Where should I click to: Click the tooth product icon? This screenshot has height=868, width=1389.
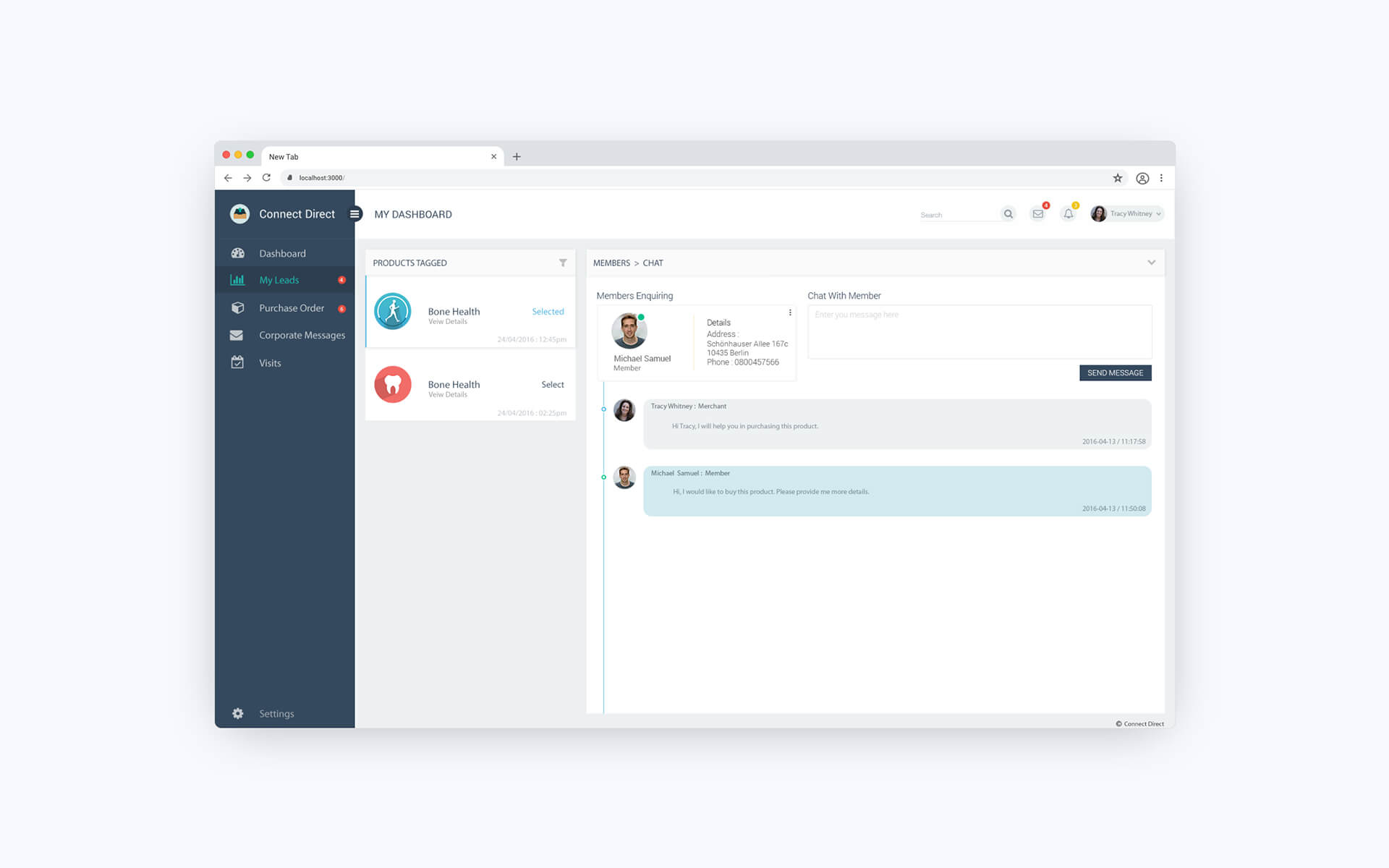(x=393, y=385)
